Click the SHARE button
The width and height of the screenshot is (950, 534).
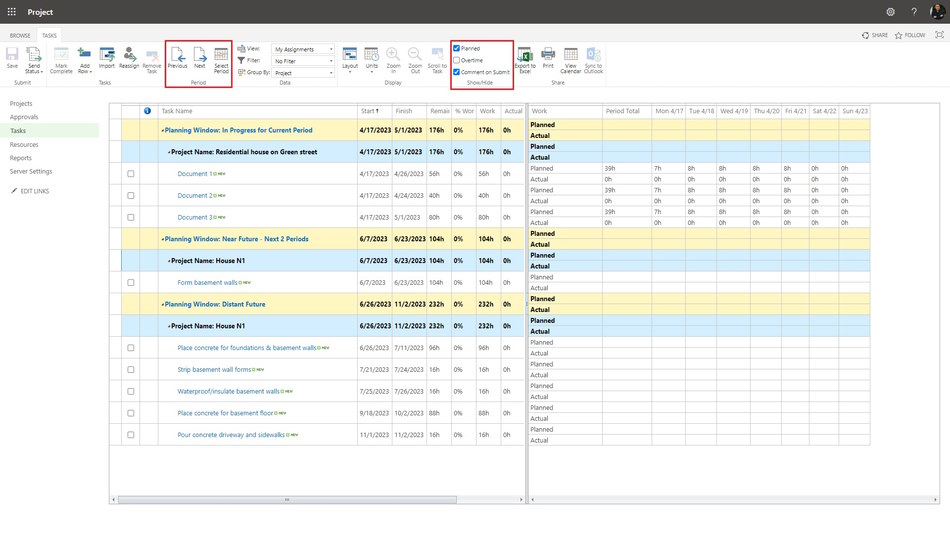click(875, 35)
